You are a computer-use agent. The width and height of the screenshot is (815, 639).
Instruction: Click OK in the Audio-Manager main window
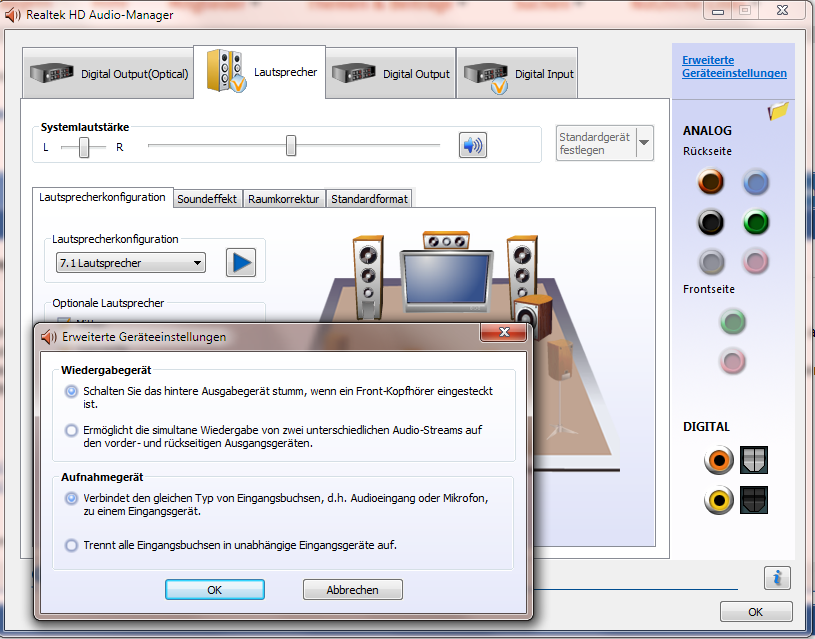(x=756, y=612)
